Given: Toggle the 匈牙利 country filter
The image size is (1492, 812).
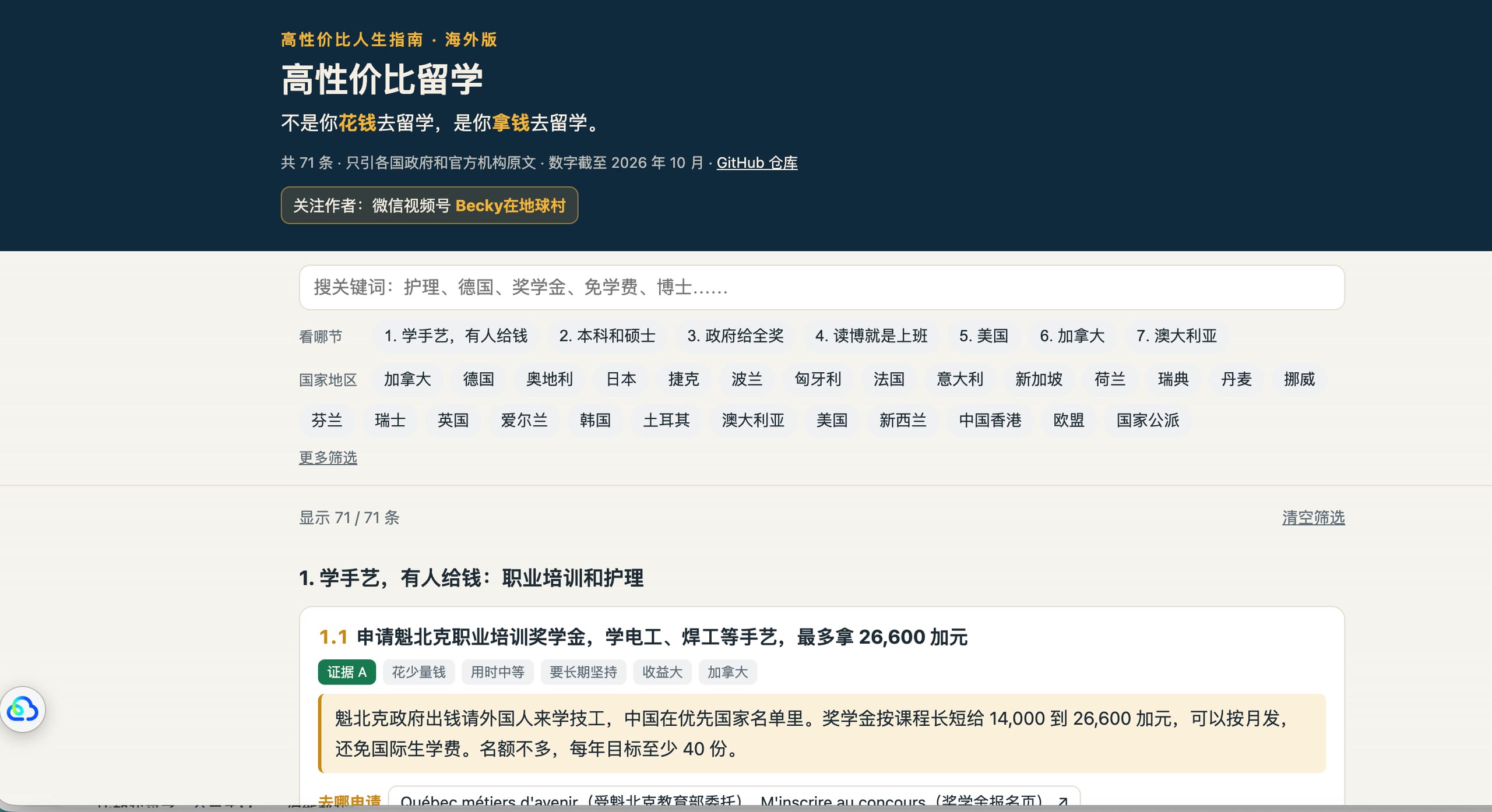Looking at the screenshot, I should 818,379.
